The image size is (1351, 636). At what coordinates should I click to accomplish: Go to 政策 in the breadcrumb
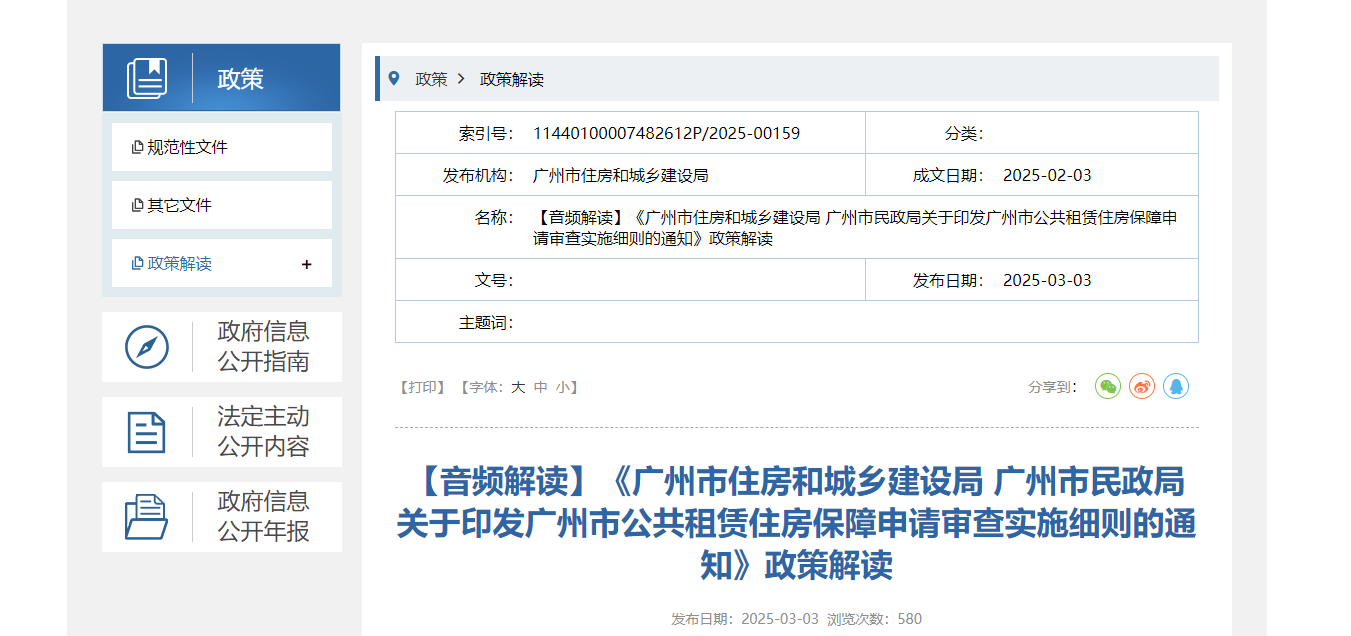click(x=431, y=79)
